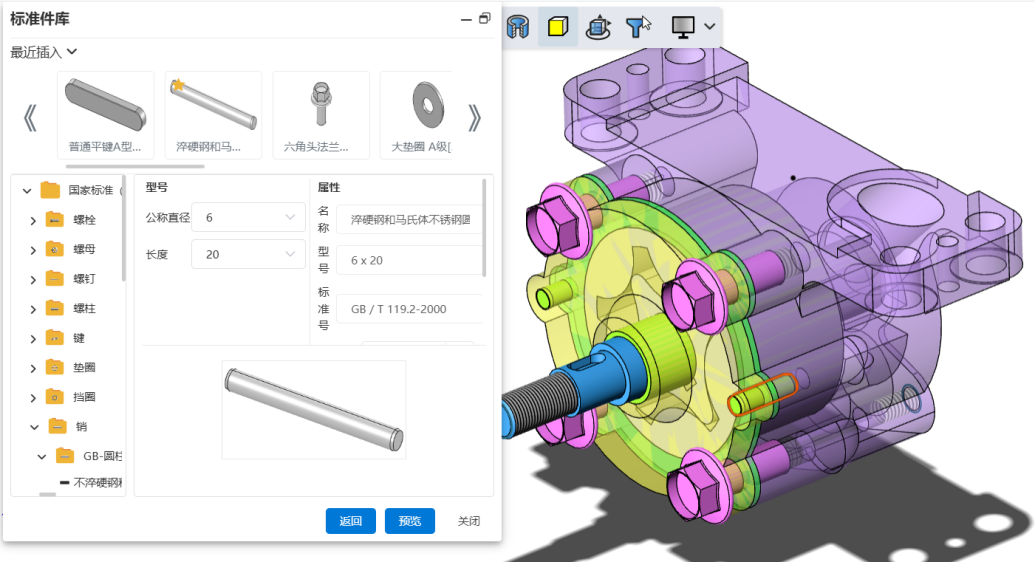Click the view orientation icon
This screenshot has height=563, width=1036.
(598, 27)
